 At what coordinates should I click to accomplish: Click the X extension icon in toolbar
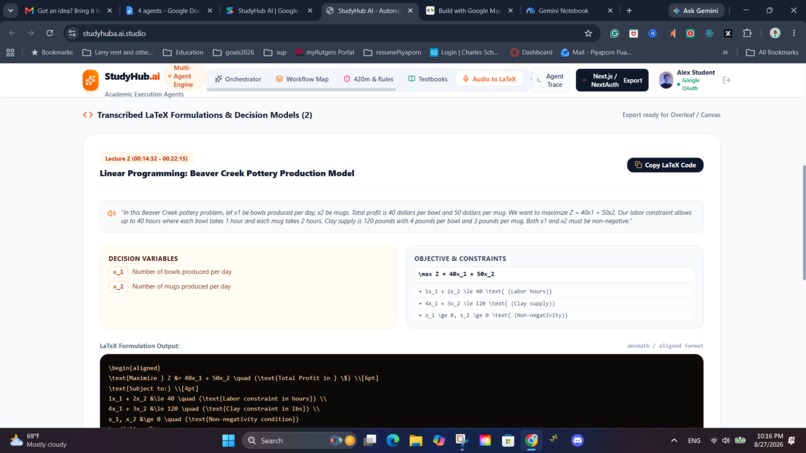[x=728, y=33]
